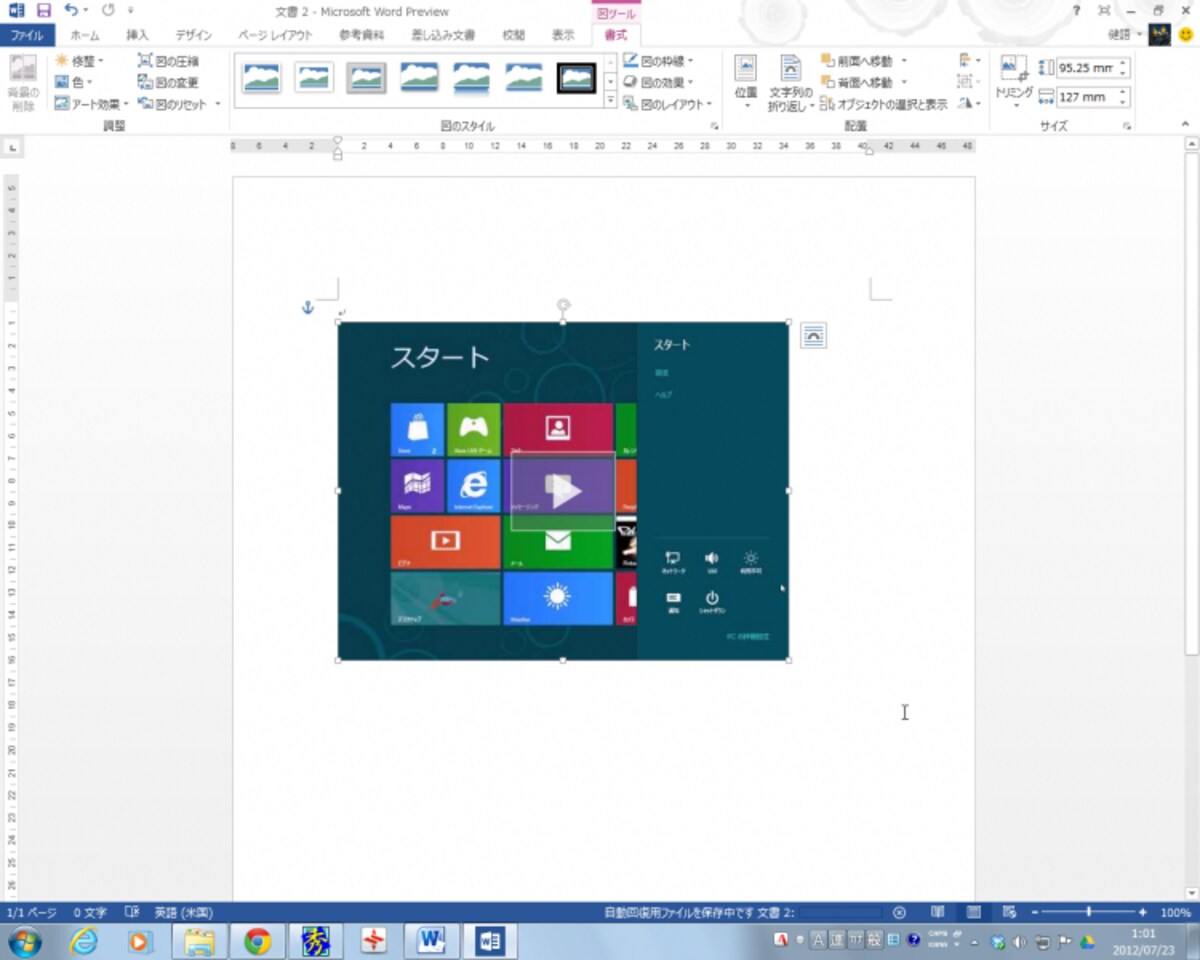The image size is (1200, 960).
Task: Switch to the print layout view button in the status bar
Action: (973, 912)
